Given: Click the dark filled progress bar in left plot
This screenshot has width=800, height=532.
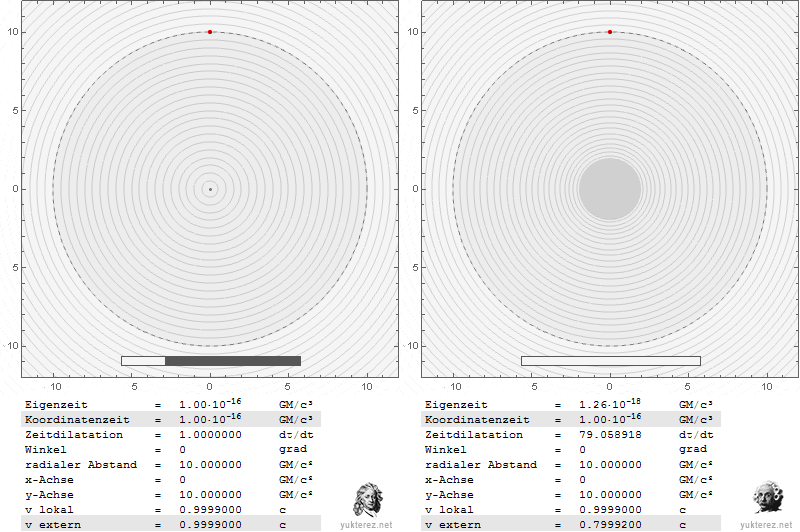Looking at the screenshot, I should click(x=232, y=361).
